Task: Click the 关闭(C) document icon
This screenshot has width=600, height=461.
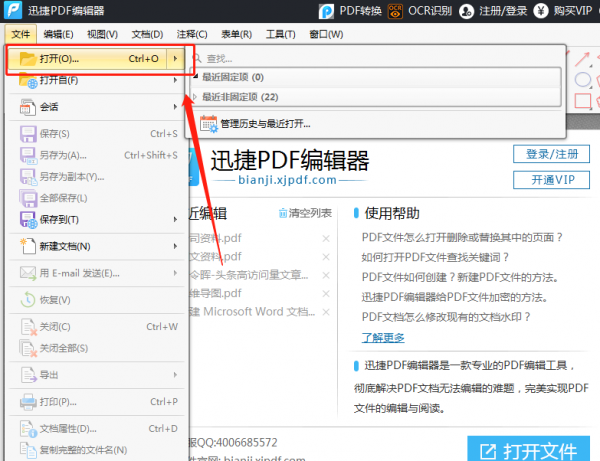Action: [28, 327]
